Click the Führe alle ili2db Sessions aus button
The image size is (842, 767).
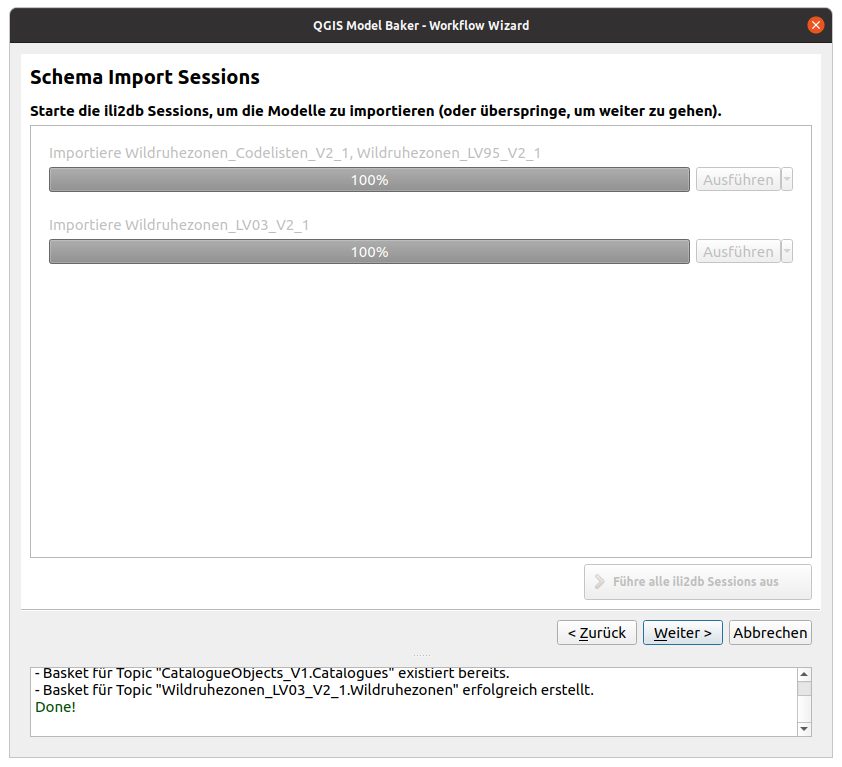pyautogui.click(x=697, y=581)
